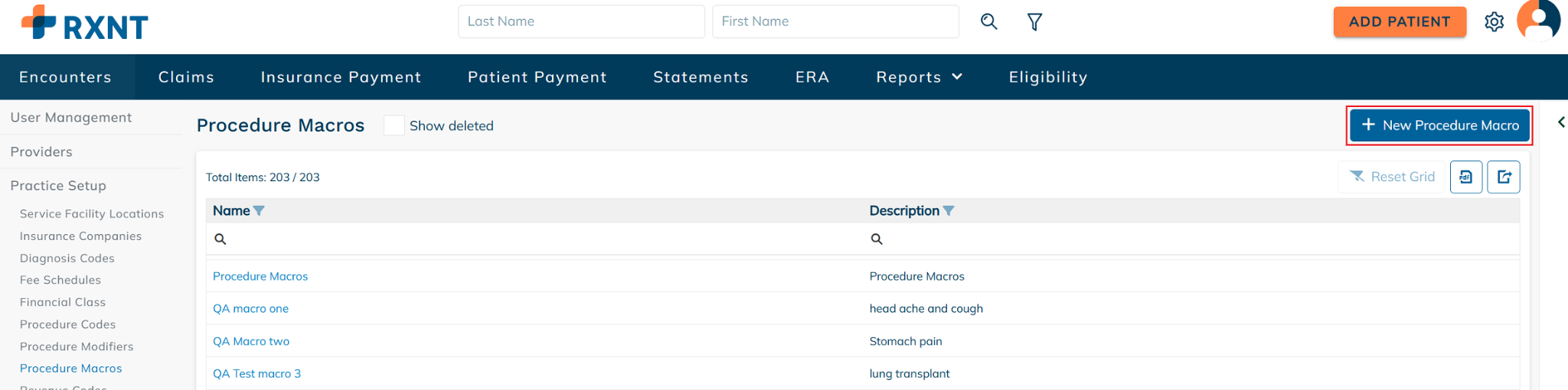This screenshot has width=1568, height=390.
Task: Click the export grid share icon
Action: (1504, 177)
